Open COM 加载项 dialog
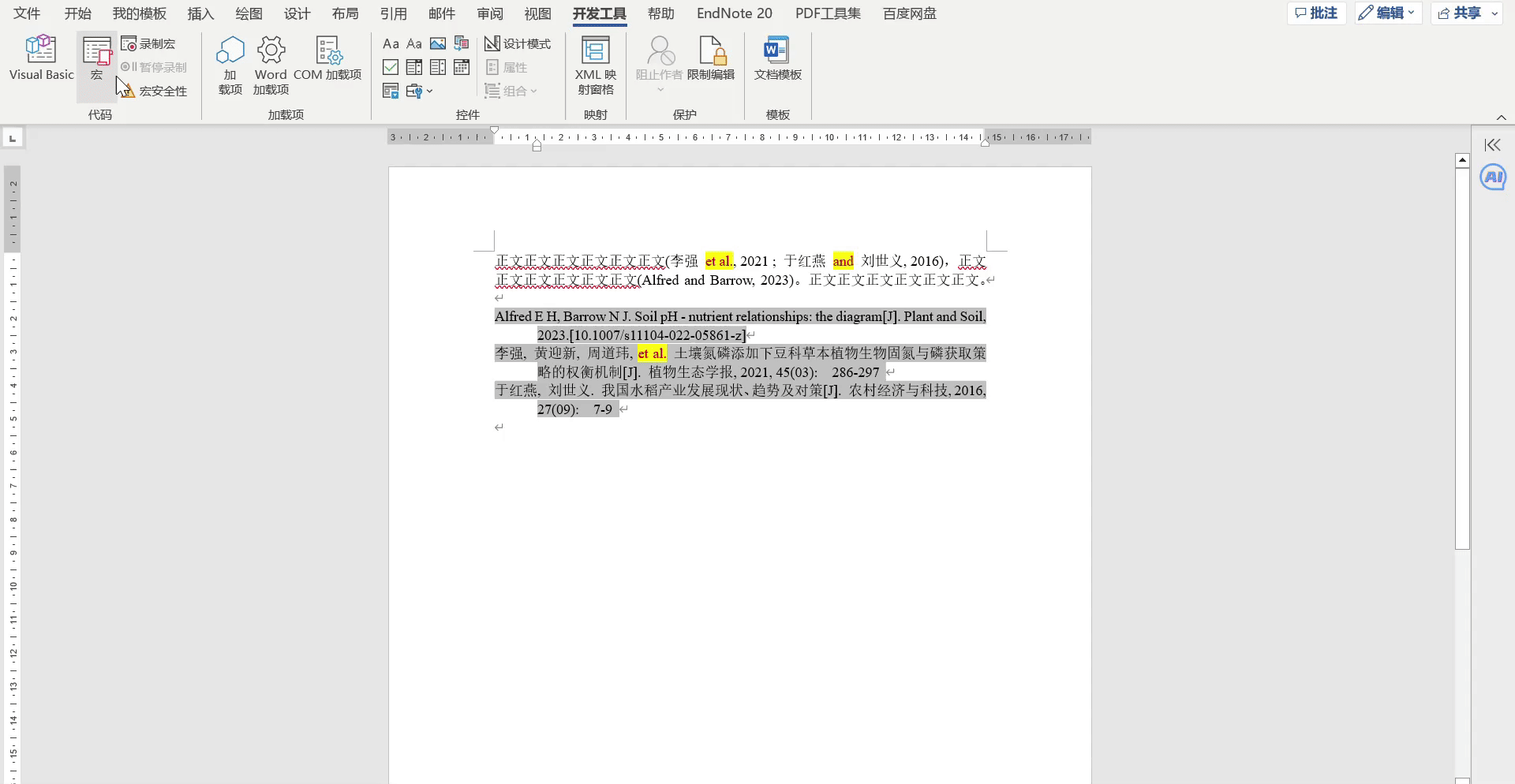1515x784 pixels. pyautogui.click(x=327, y=58)
